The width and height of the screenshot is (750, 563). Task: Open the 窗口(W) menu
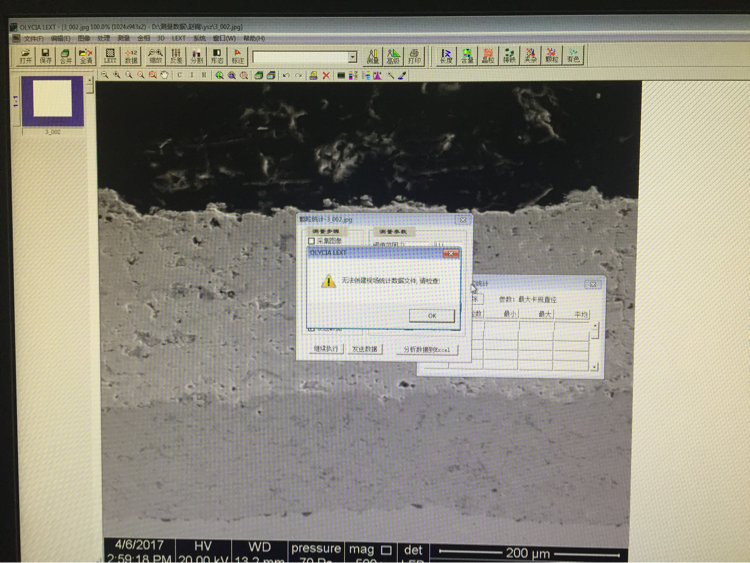click(x=224, y=38)
